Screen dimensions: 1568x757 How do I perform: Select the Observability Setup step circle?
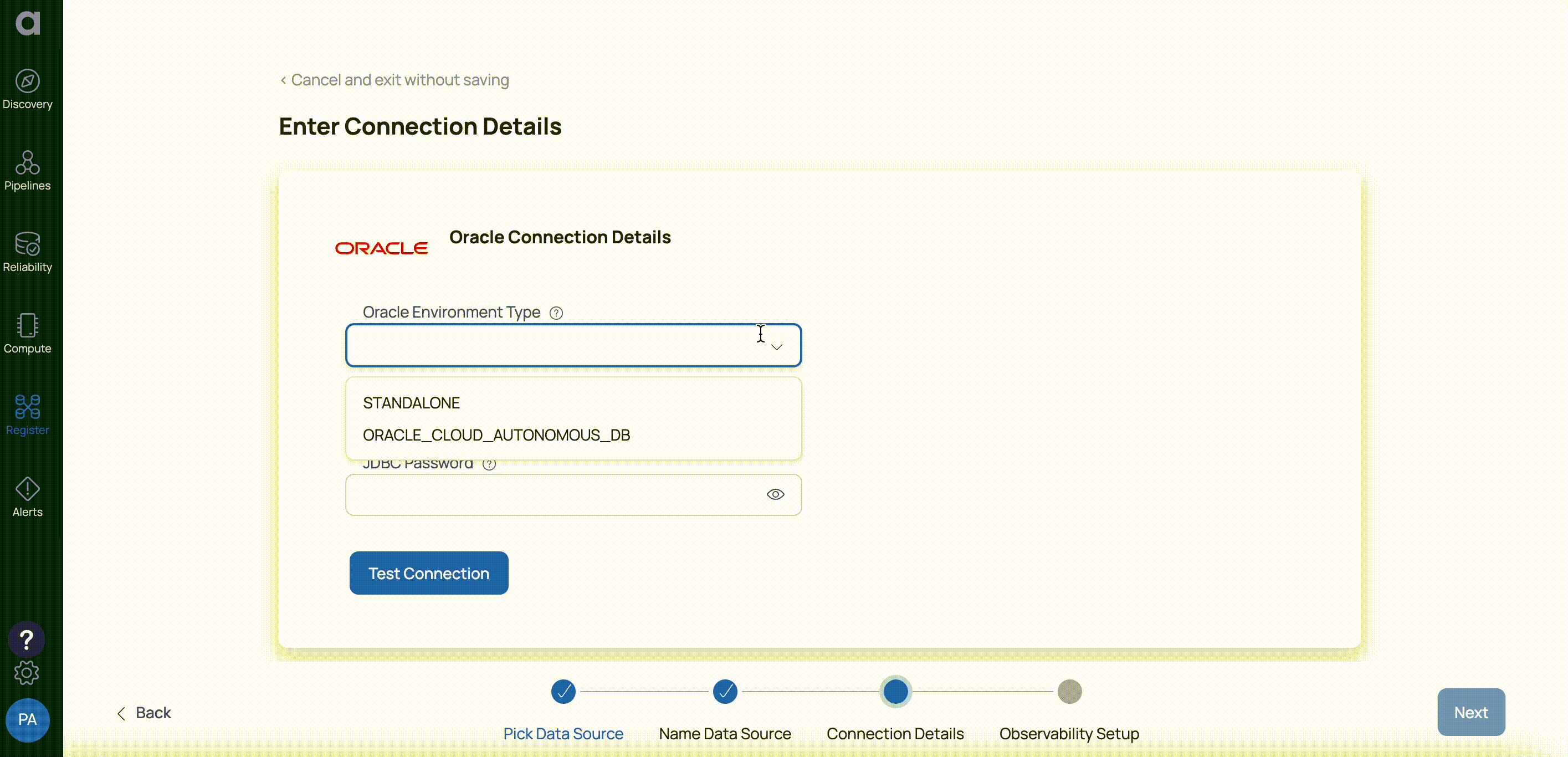click(x=1069, y=692)
